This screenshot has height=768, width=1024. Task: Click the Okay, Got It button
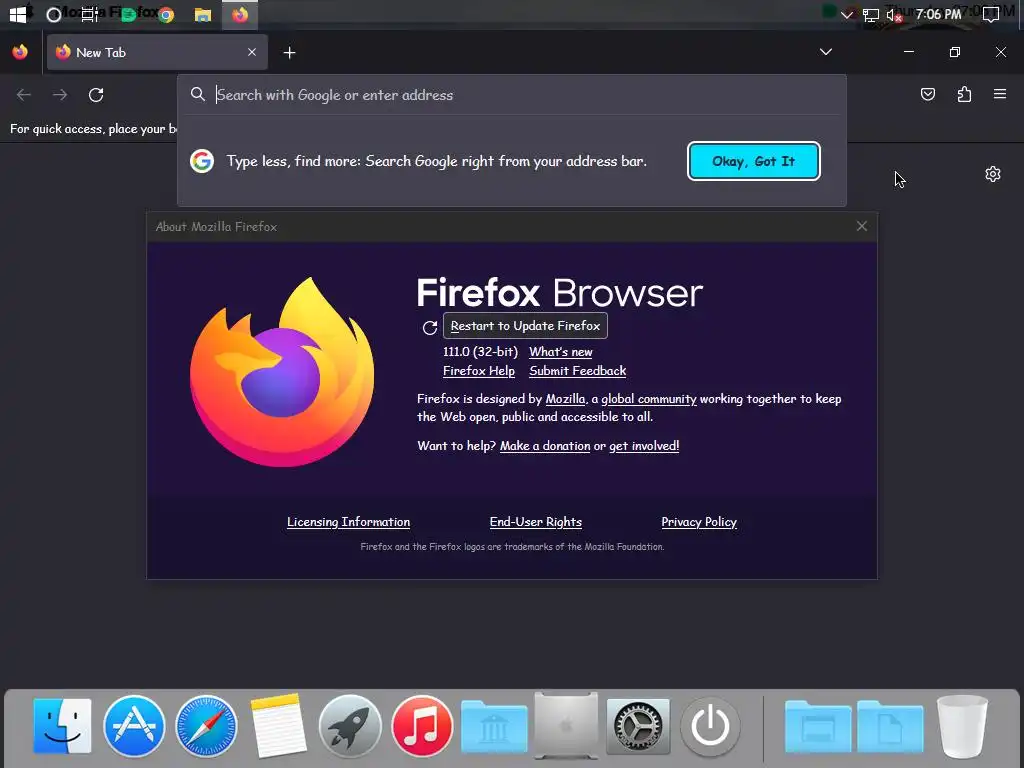click(x=754, y=161)
